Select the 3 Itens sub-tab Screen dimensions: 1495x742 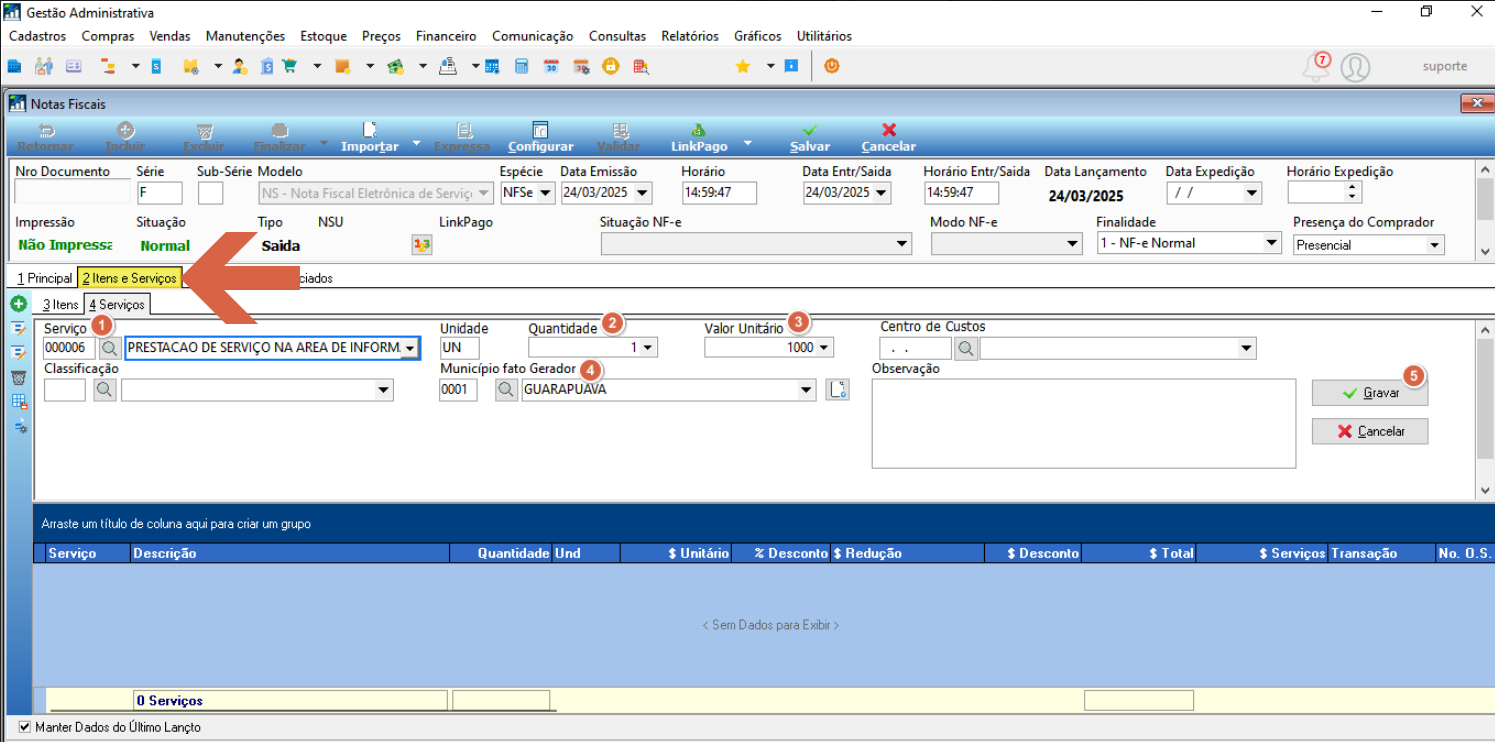[60, 305]
